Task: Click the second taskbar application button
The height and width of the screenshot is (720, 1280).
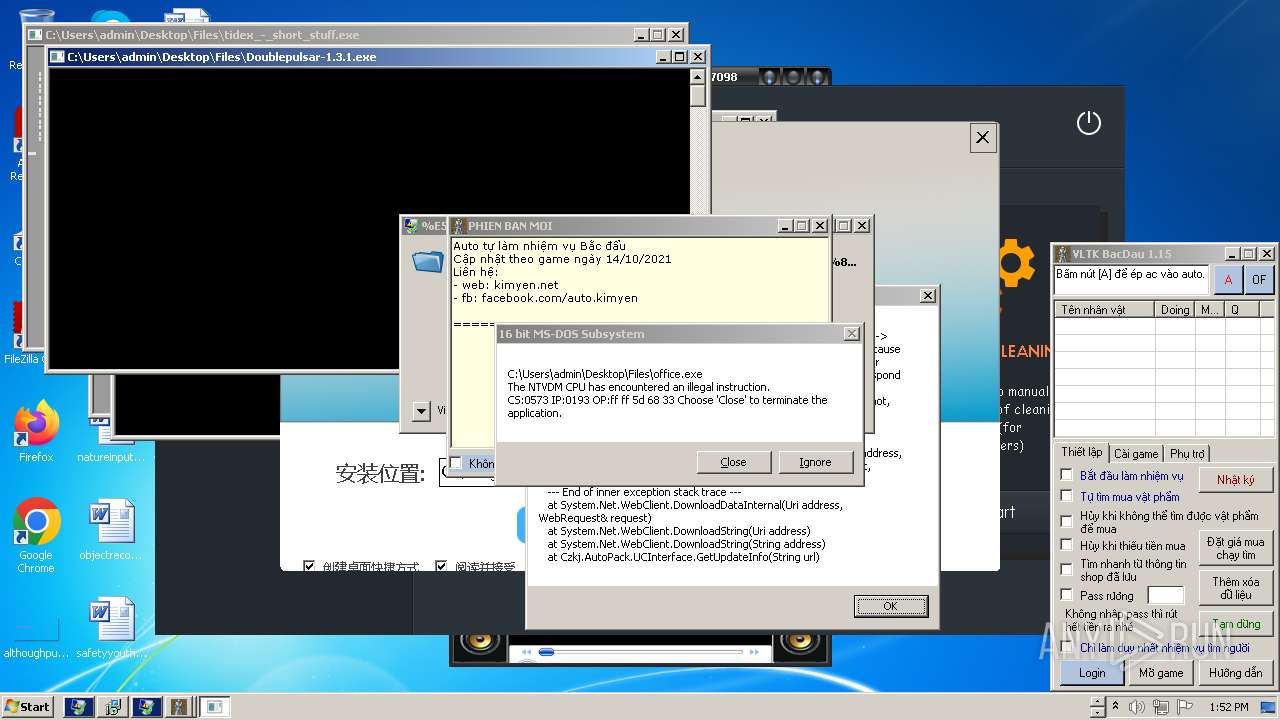Action: (x=112, y=706)
